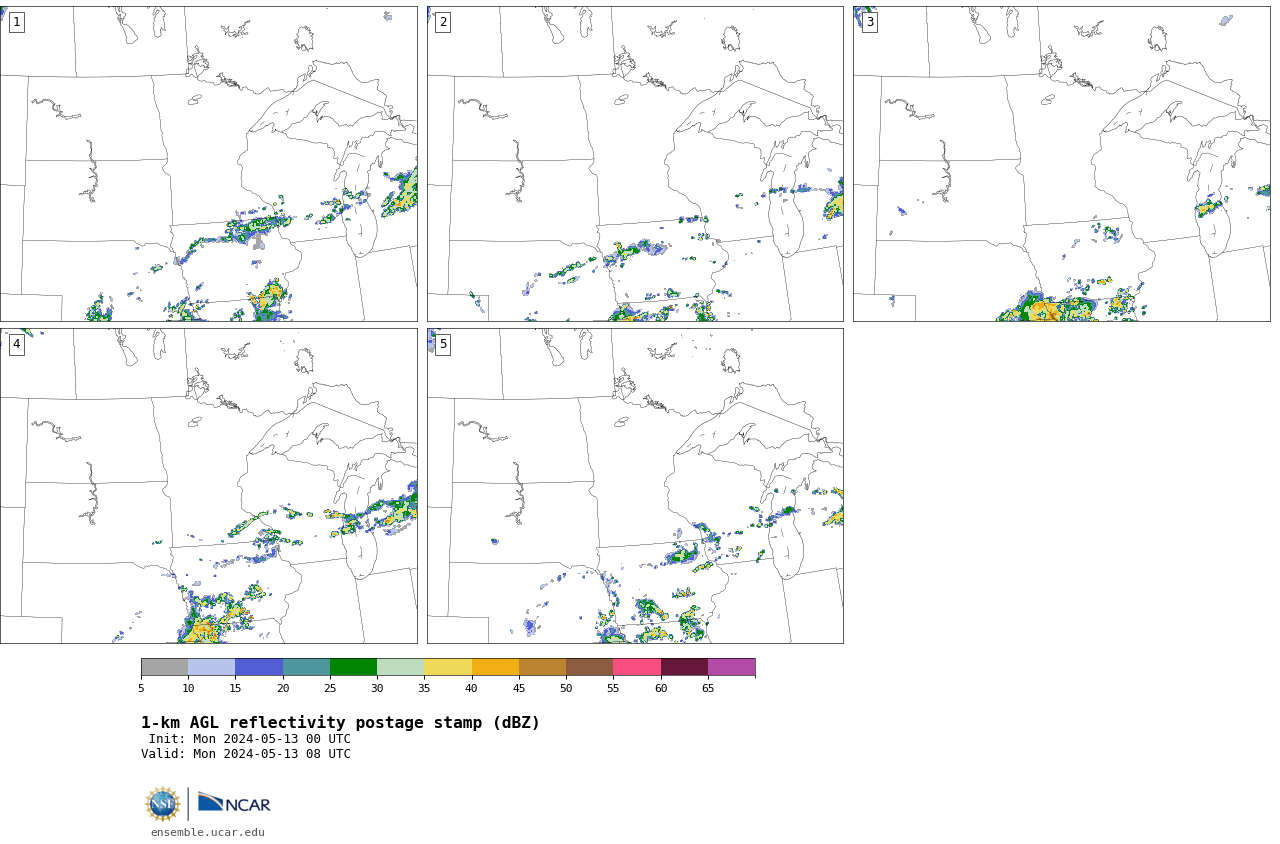Screen dimensions: 1280x844
Task: Click colorbar tick label 45
Action: [519, 688]
